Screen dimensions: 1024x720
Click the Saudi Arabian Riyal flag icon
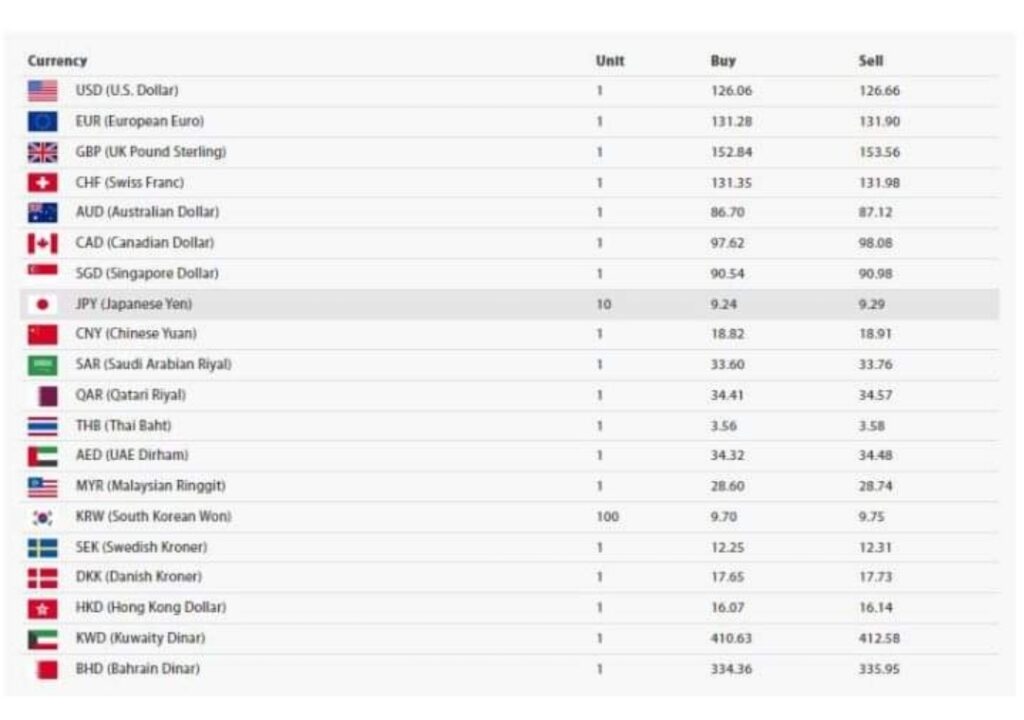42,365
